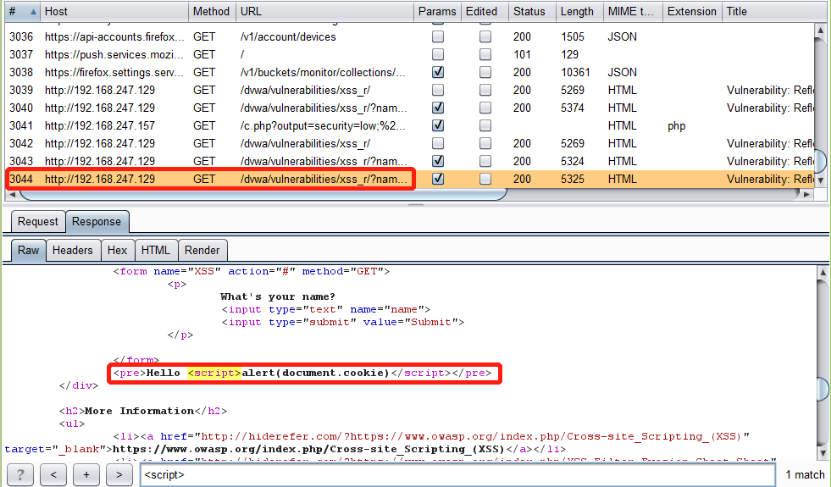Click the history table vertical scrollbar thumb
This screenshot has width=831, height=487.
[x=820, y=161]
